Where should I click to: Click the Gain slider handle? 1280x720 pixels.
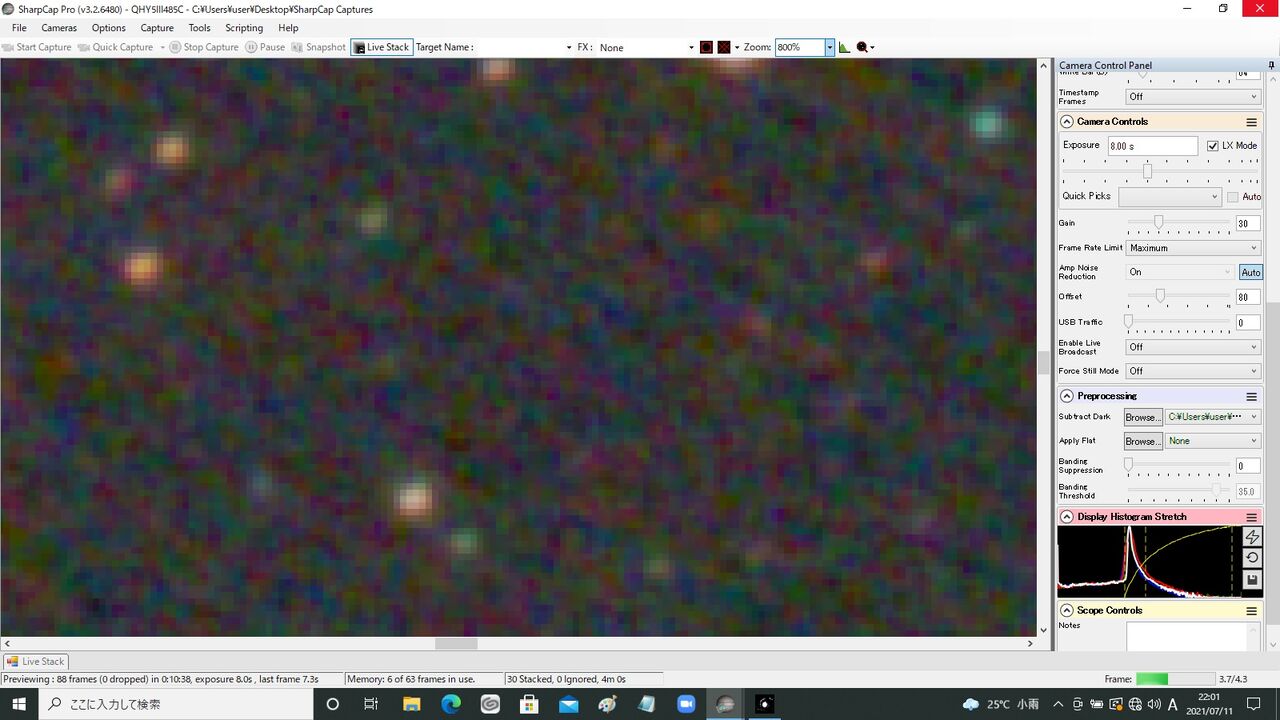click(x=1158, y=222)
